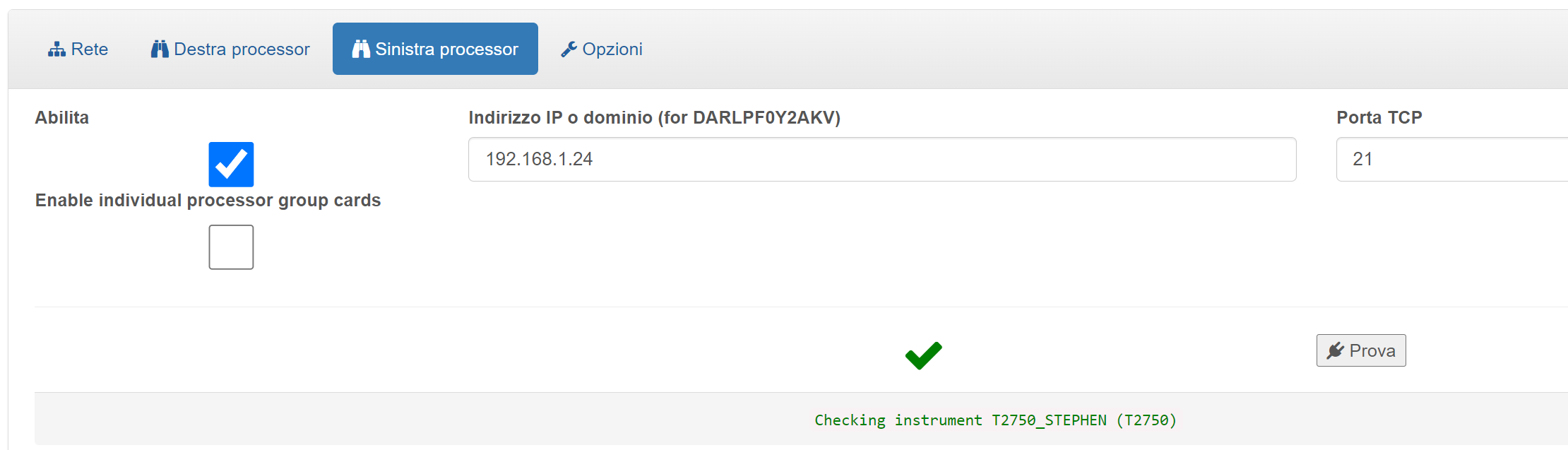This screenshot has height=450, width=1568.
Task: Click the Checking instrument T2750_STEPHEN status message
Action: click(995, 420)
